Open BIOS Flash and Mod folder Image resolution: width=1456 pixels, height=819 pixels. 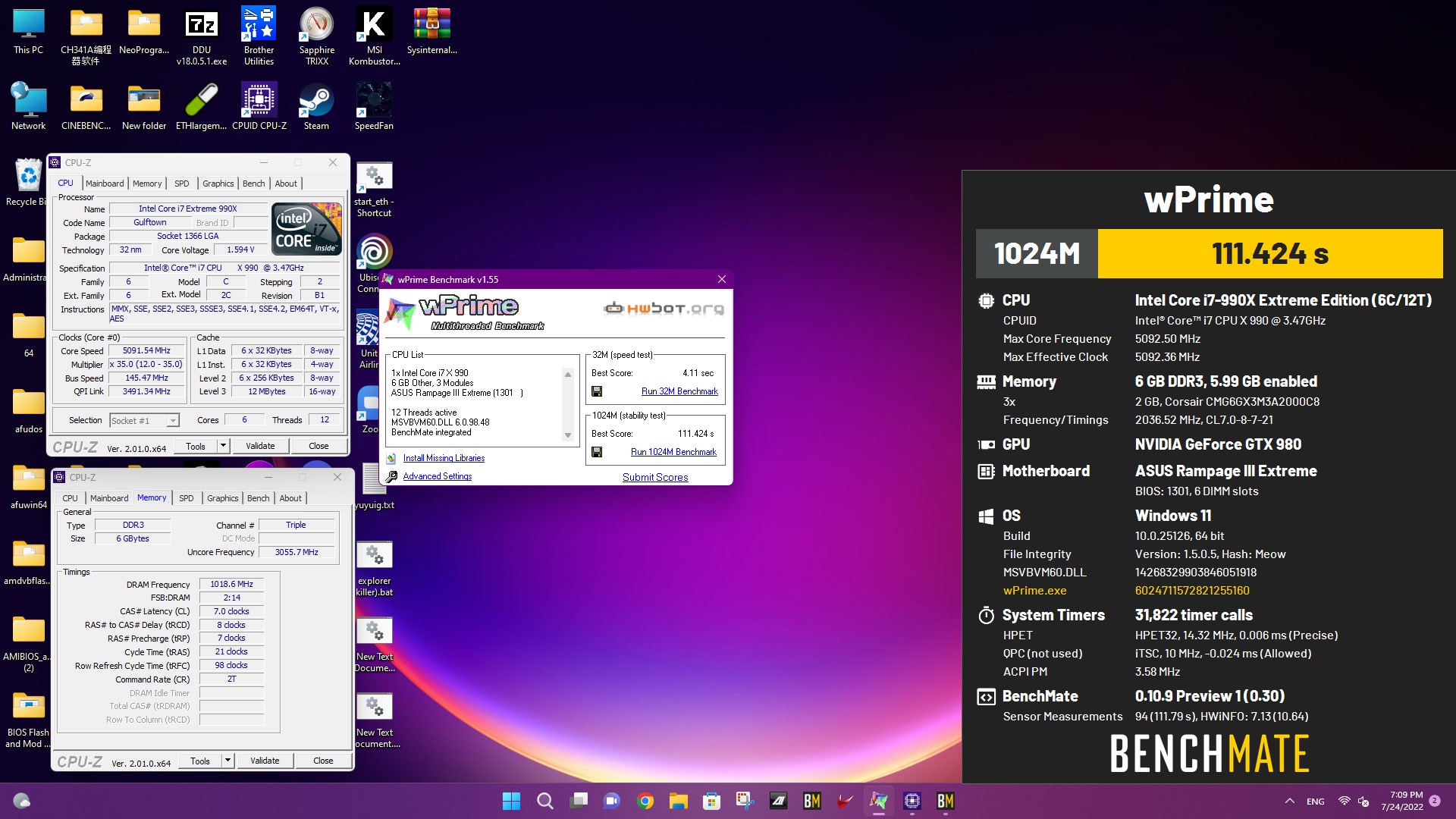pos(28,719)
